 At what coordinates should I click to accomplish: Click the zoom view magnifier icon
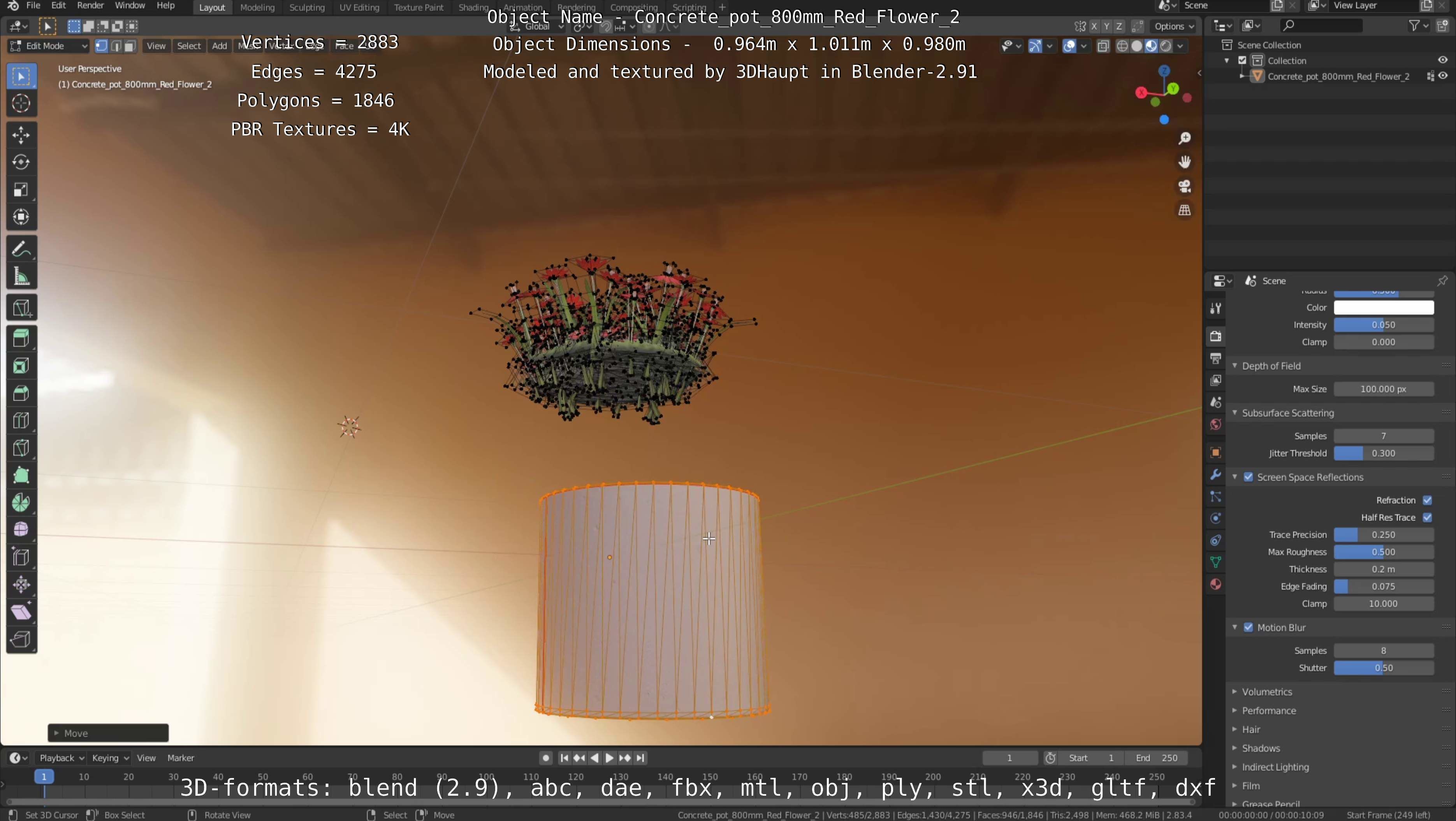pos(1185,139)
